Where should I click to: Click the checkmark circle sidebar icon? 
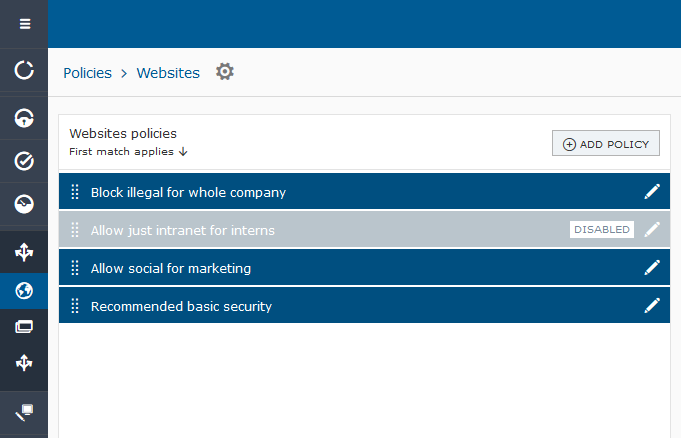coord(24,161)
